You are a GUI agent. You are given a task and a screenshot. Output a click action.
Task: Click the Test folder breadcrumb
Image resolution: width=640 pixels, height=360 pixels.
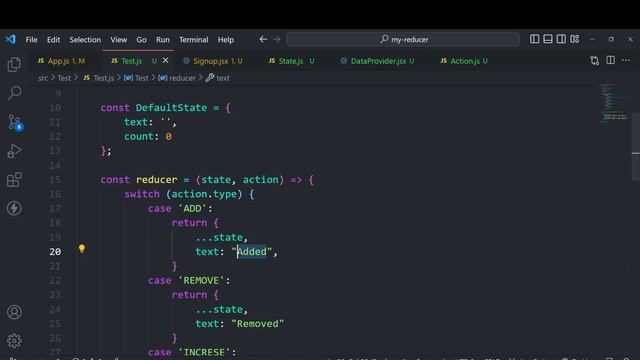[64, 78]
